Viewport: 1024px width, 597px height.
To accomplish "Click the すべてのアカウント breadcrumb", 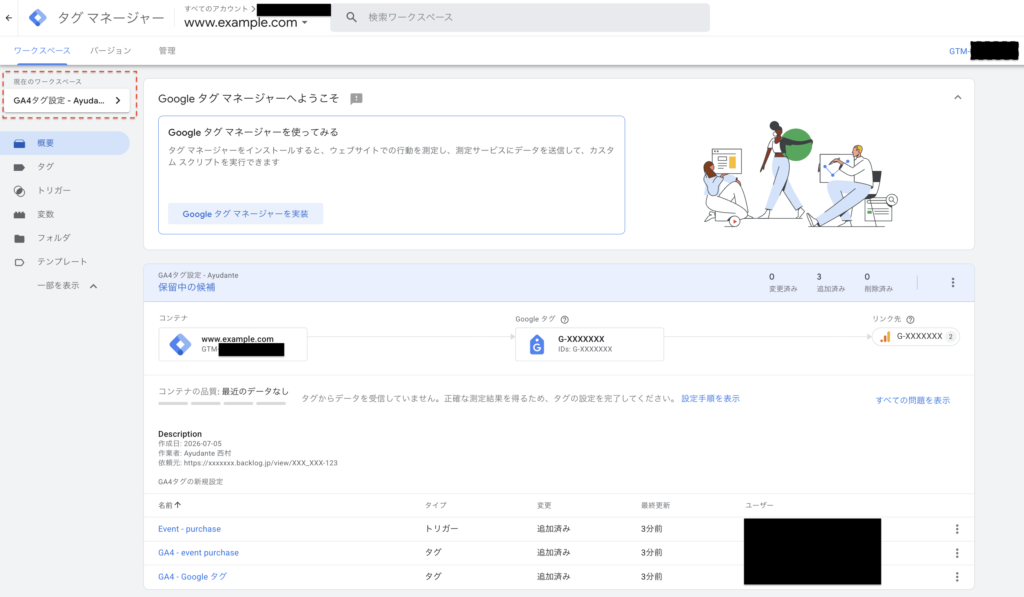I will point(216,8).
